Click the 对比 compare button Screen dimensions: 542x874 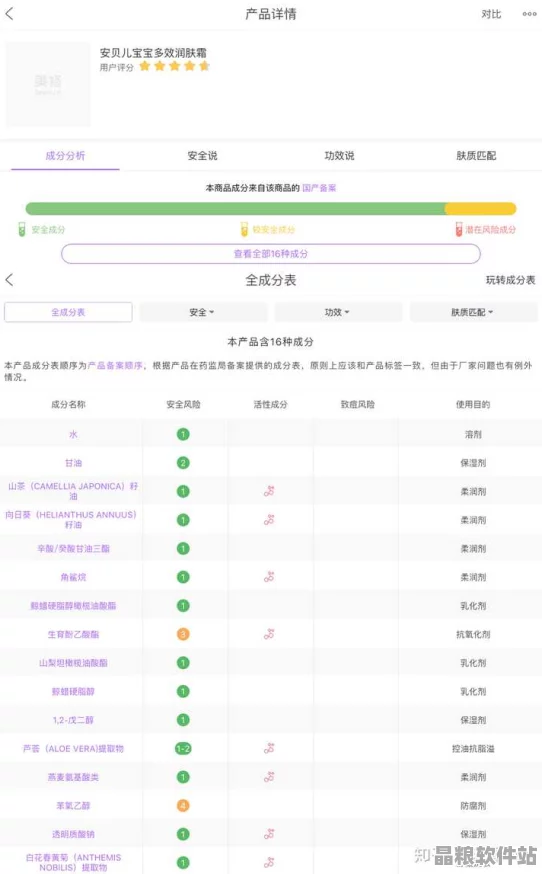(491, 14)
